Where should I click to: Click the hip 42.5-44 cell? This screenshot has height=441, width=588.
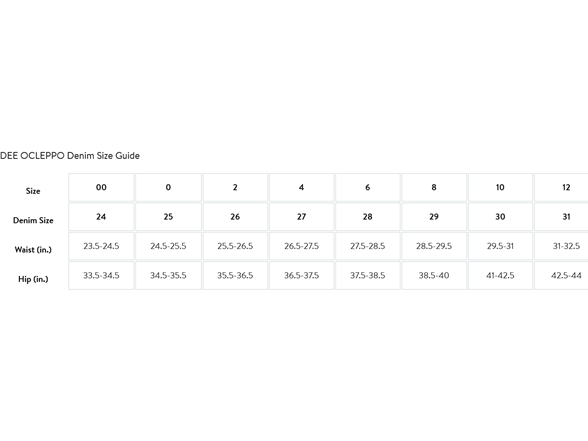point(561,275)
